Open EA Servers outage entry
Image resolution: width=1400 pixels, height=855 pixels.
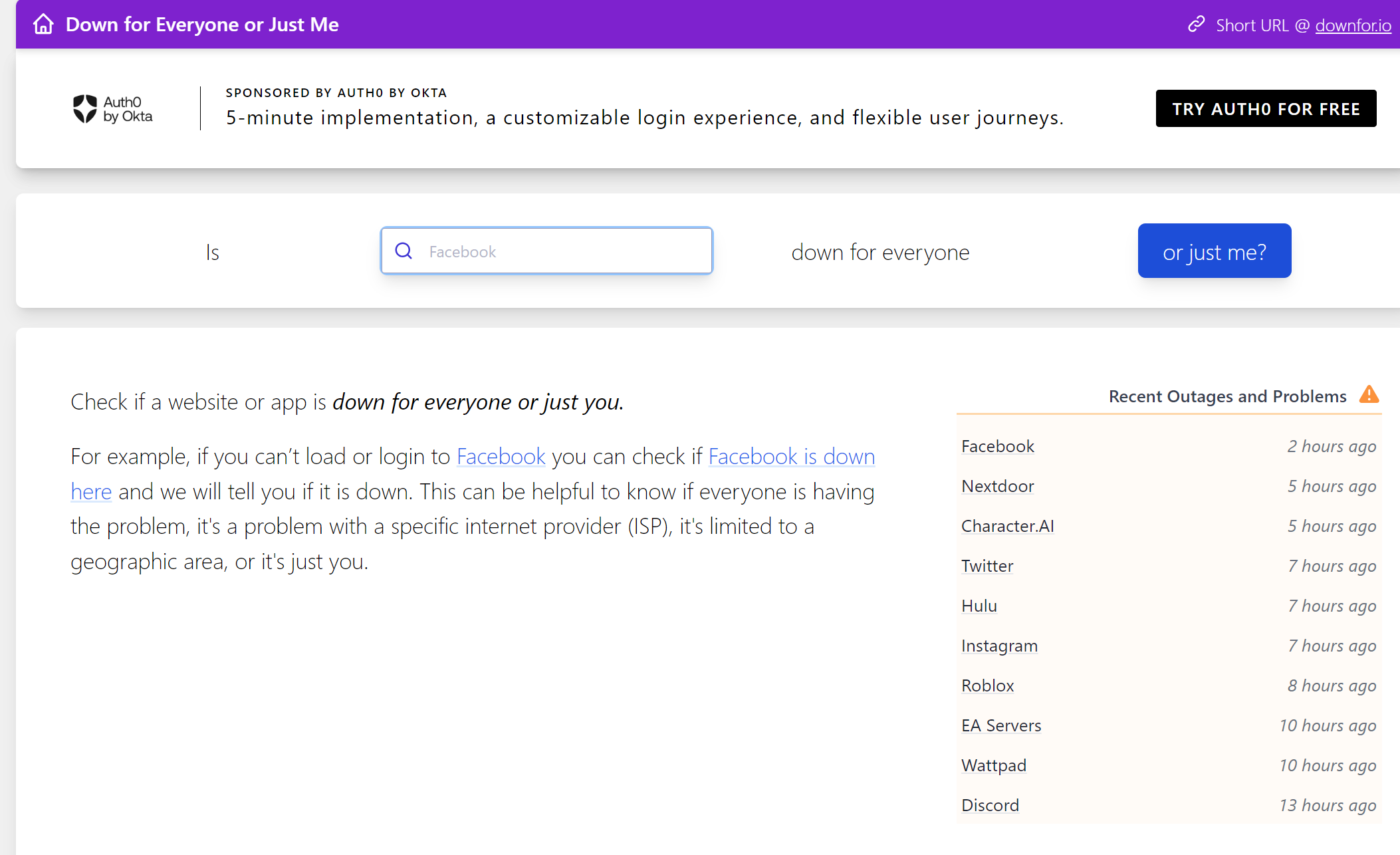coord(1001,725)
